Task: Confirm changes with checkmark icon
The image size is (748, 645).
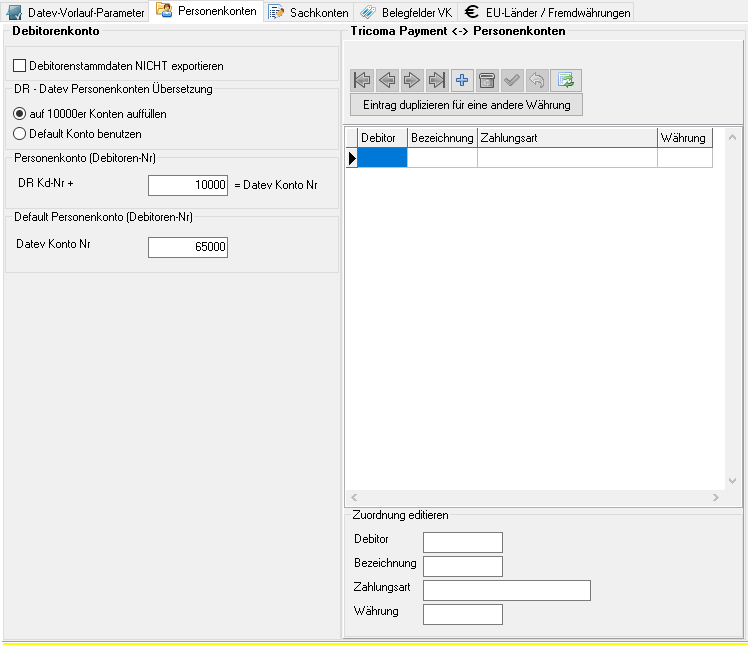Action: pyautogui.click(x=512, y=81)
